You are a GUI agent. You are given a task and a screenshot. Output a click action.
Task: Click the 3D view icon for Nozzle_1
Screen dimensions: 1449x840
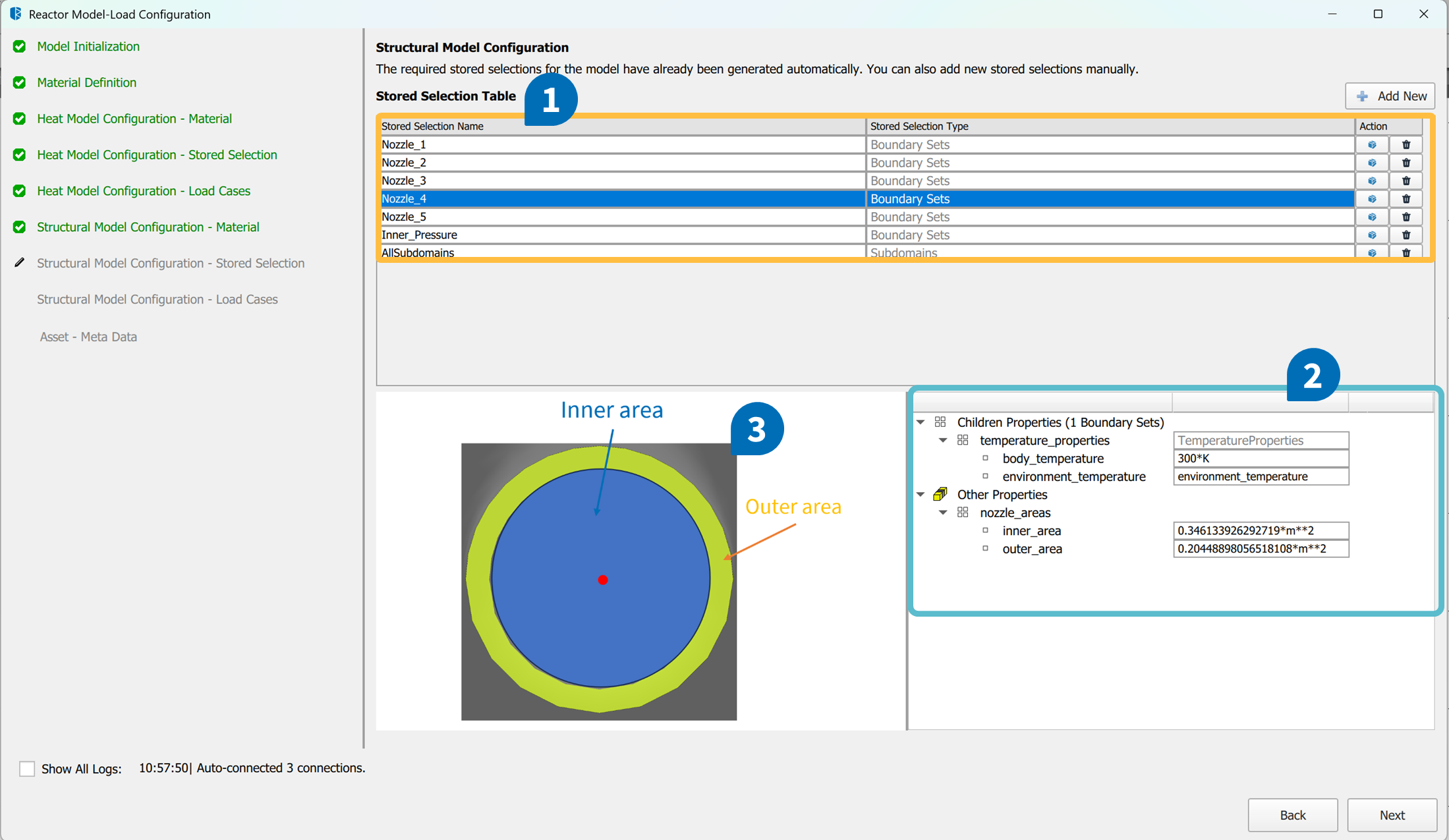pyautogui.click(x=1372, y=144)
